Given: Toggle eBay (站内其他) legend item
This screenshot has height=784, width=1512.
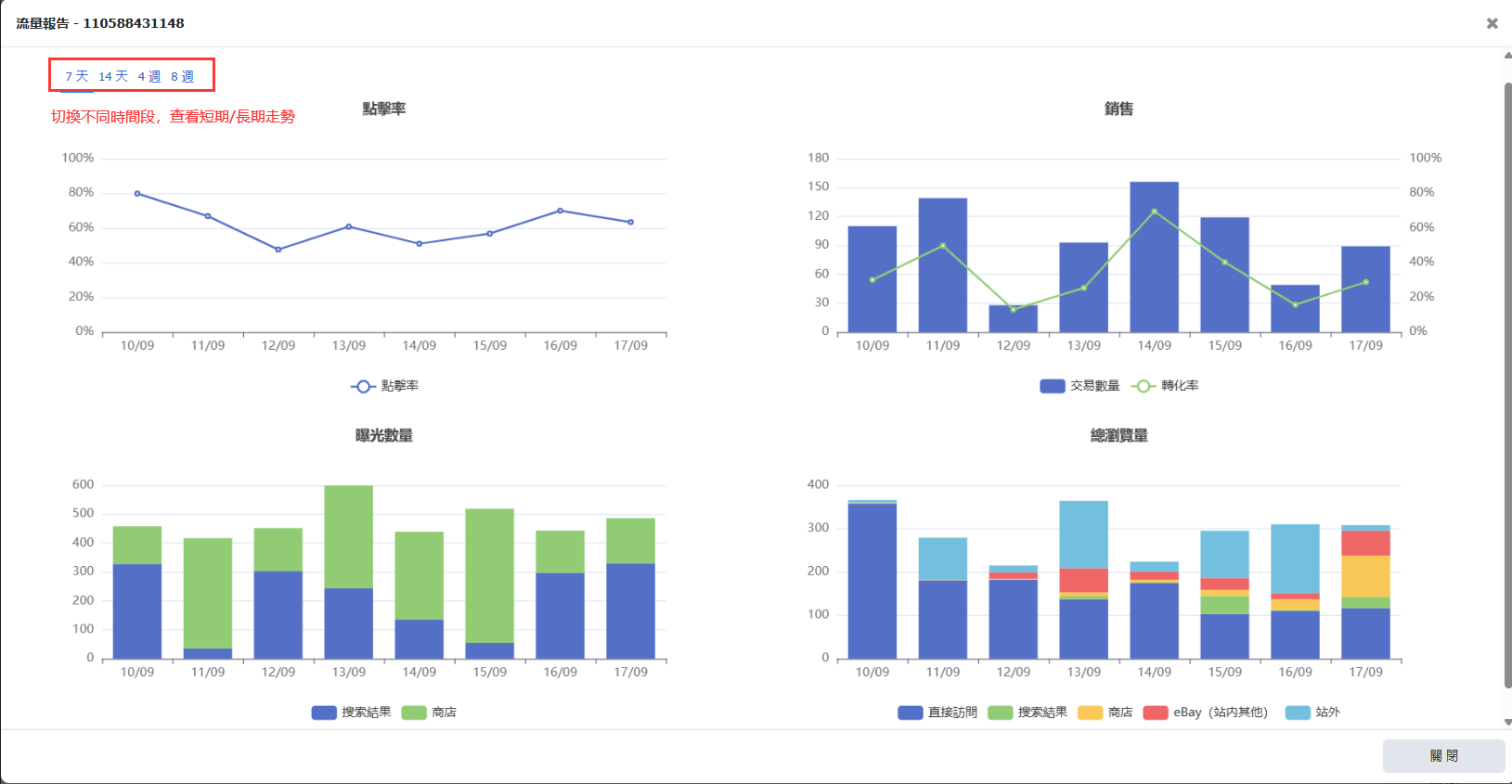Looking at the screenshot, I should pyautogui.click(x=1156, y=713).
